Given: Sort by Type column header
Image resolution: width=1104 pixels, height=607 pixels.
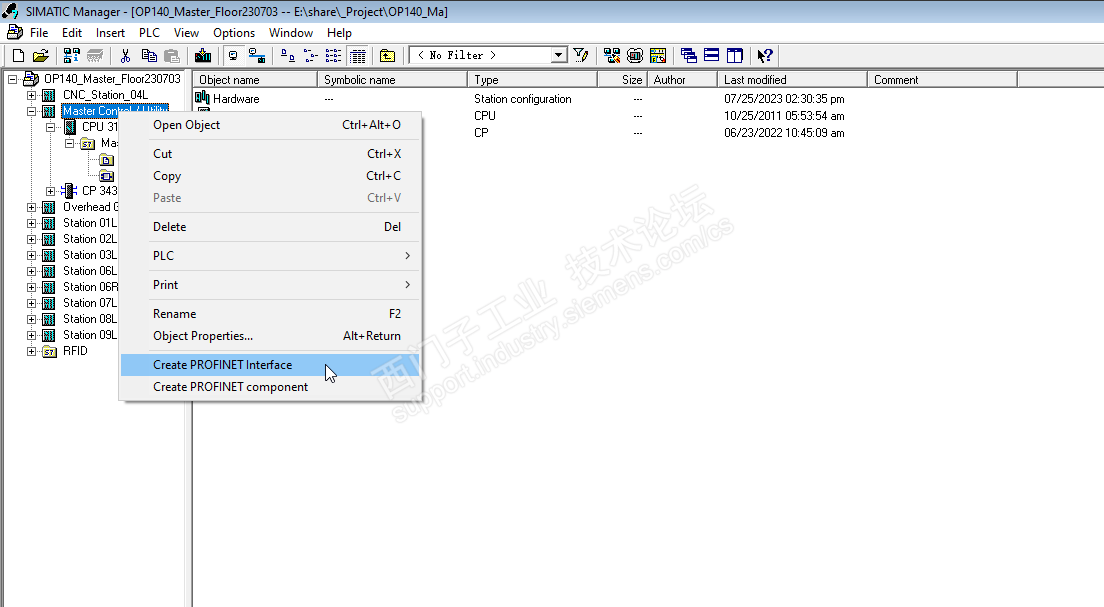Looking at the screenshot, I should point(532,80).
